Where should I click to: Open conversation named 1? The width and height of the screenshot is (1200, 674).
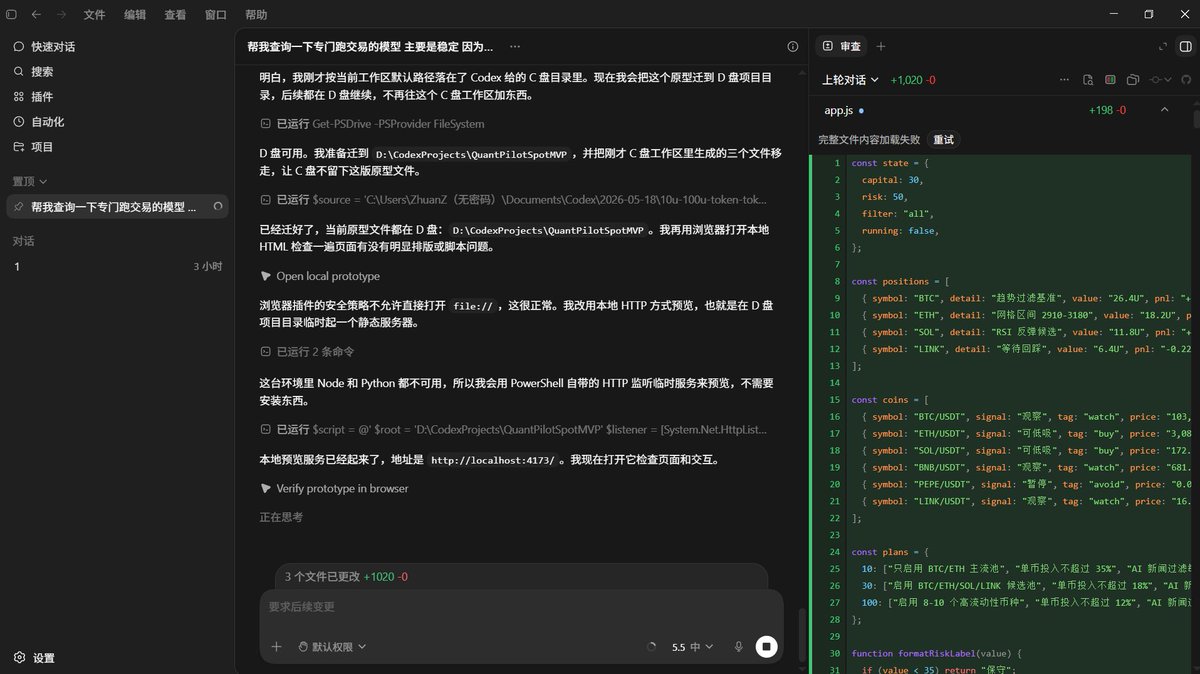tap(117, 266)
